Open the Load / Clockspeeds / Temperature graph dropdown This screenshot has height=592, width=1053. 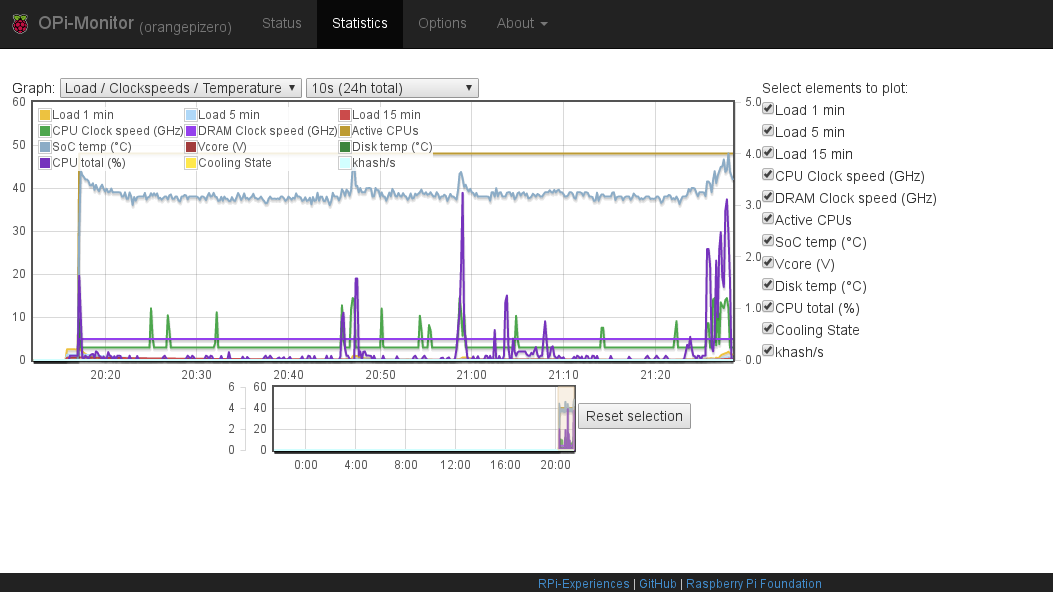180,87
